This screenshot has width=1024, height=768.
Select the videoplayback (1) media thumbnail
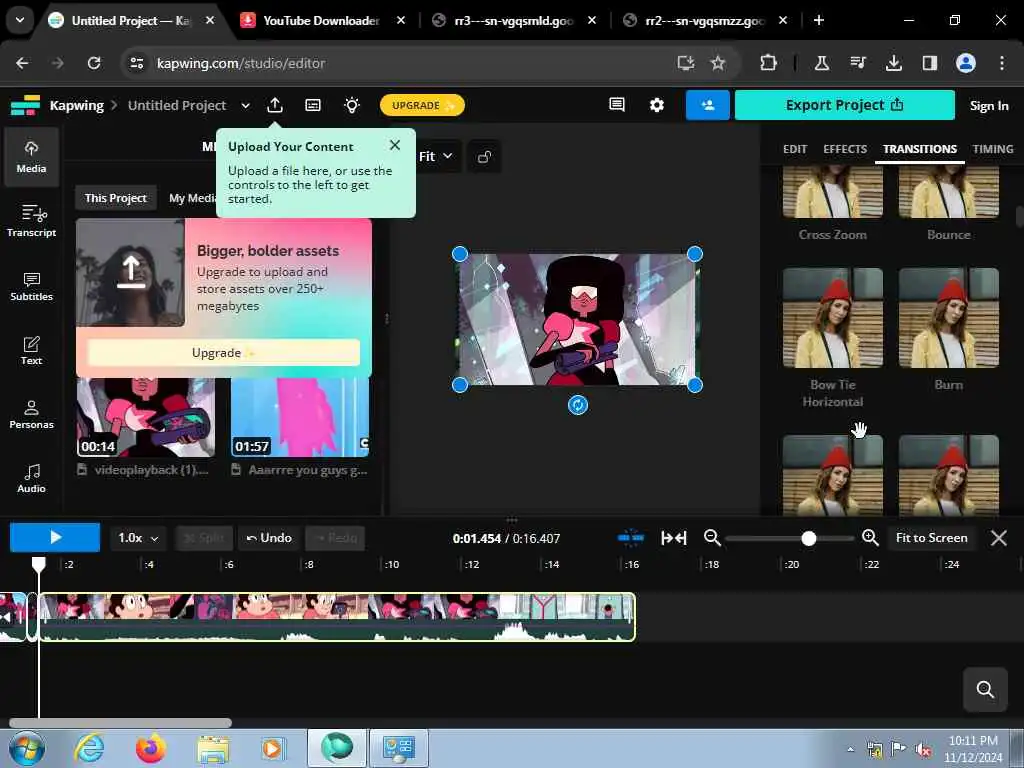click(146, 418)
